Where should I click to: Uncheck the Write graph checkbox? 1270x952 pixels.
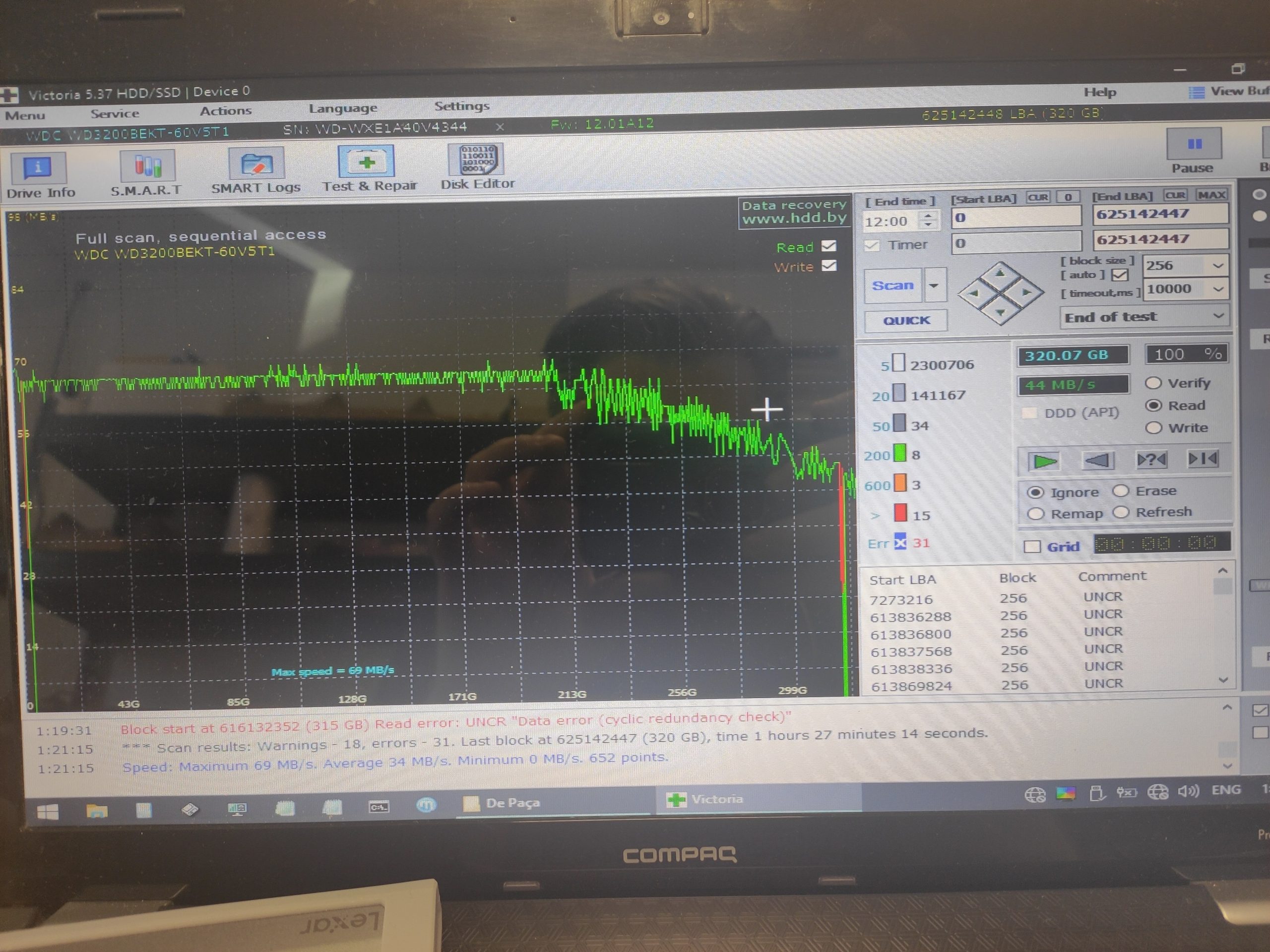[x=828, y=266]
